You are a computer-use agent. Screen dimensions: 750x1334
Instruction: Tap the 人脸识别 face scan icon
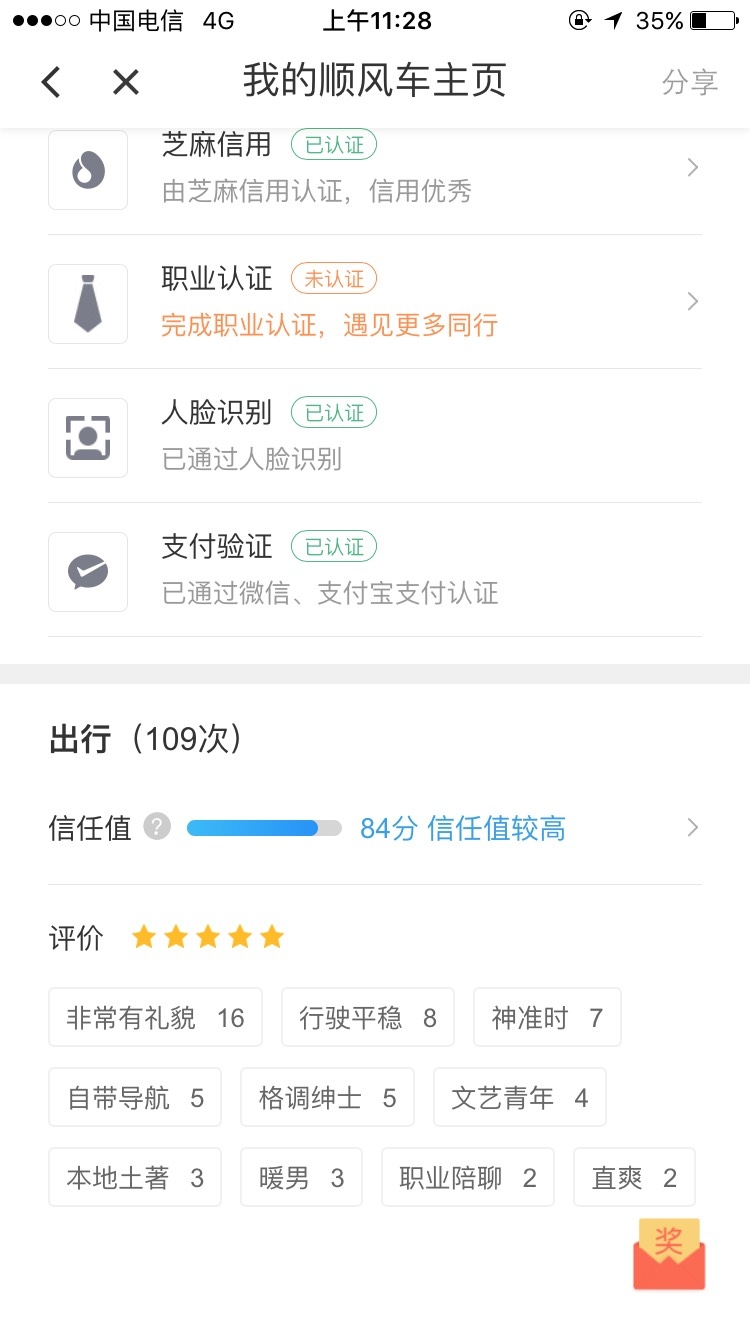click(x=88, y=437)
